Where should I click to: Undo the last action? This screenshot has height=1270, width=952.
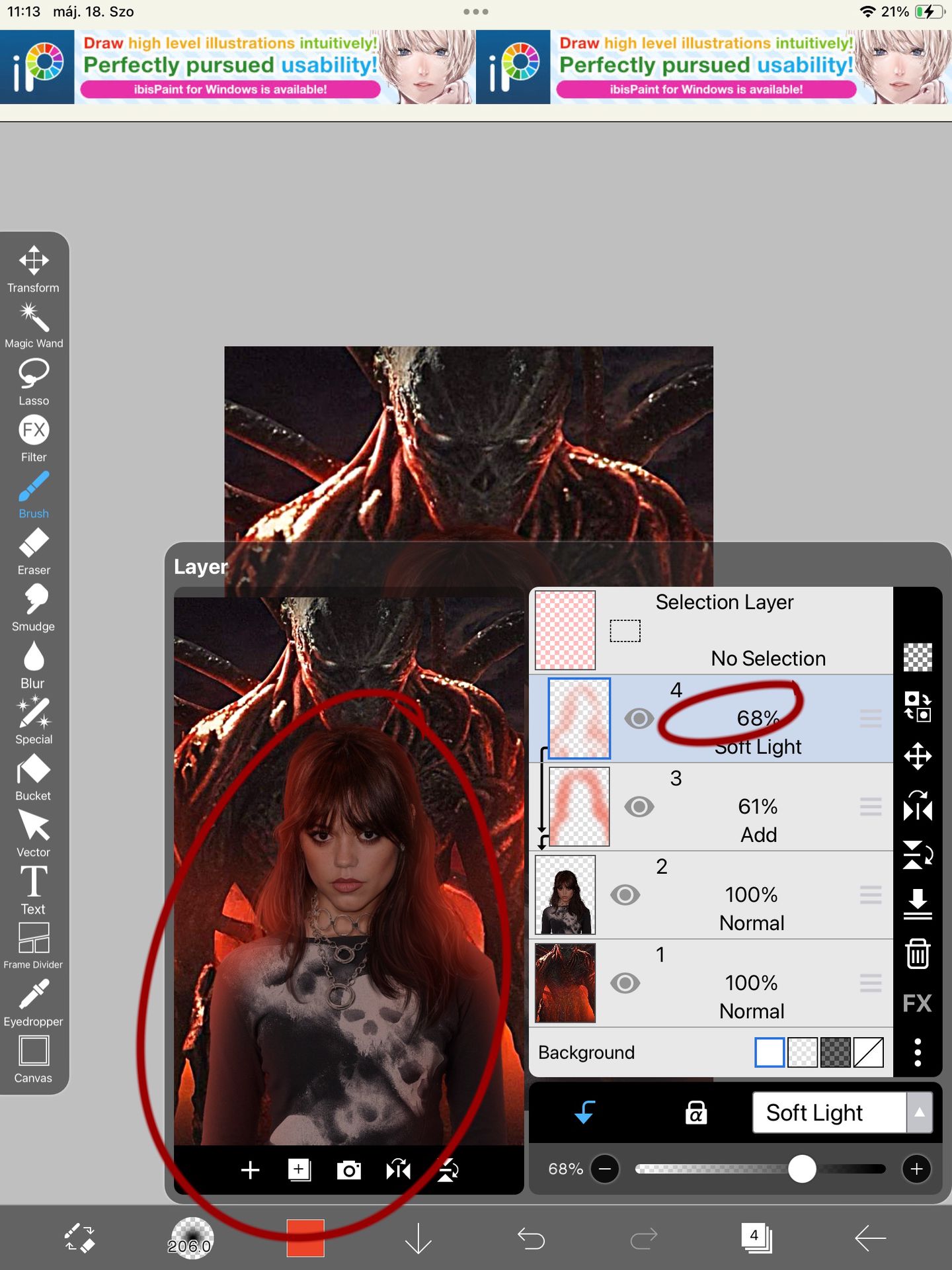(531, 1238)
